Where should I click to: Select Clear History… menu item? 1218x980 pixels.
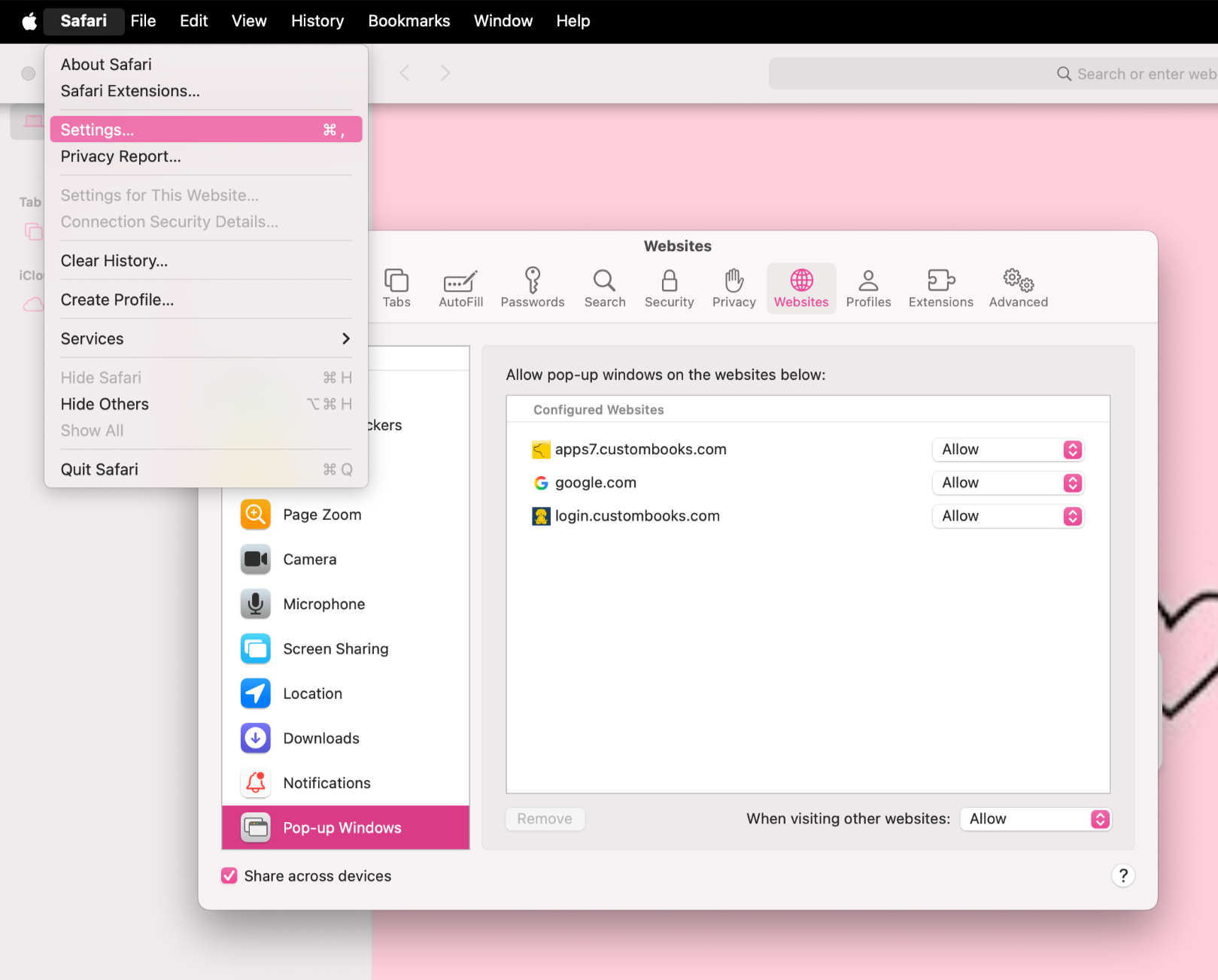pyautogui.click(x=206, y=260)
